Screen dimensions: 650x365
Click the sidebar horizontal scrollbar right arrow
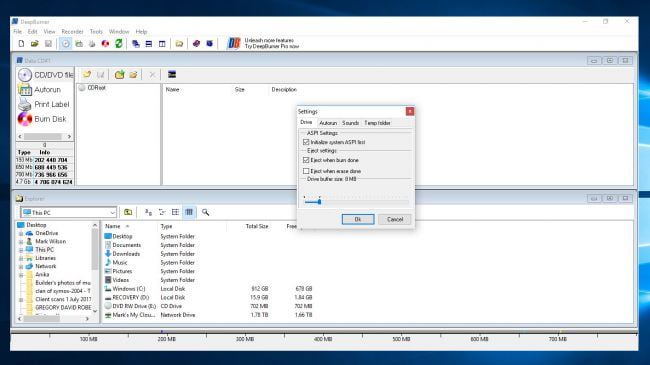click(x=69, y=136)
